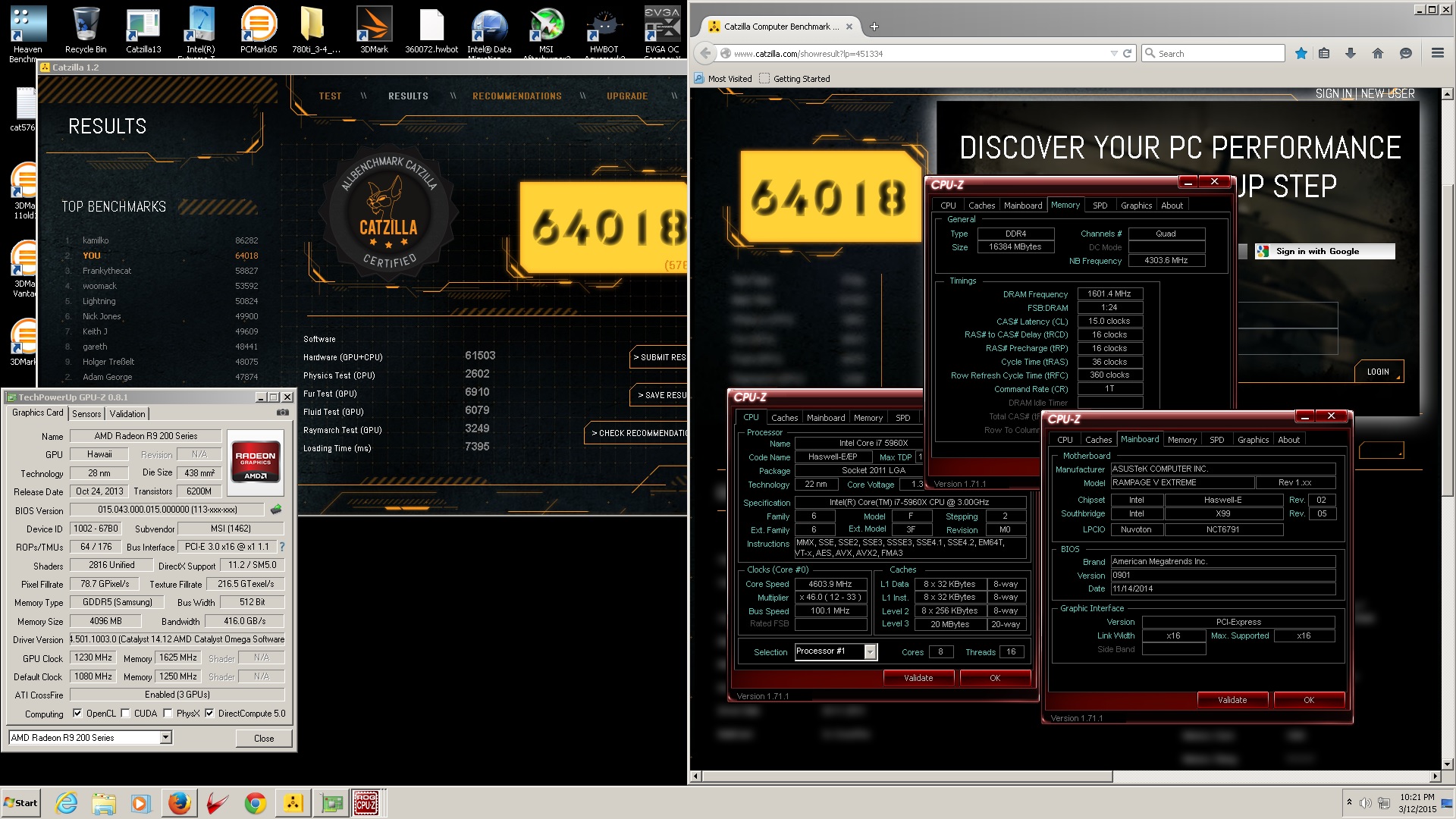1456x819 pixels.
Task: Select the SPD tab in CPU-Z Memory window
Action: pos(1100,206)
